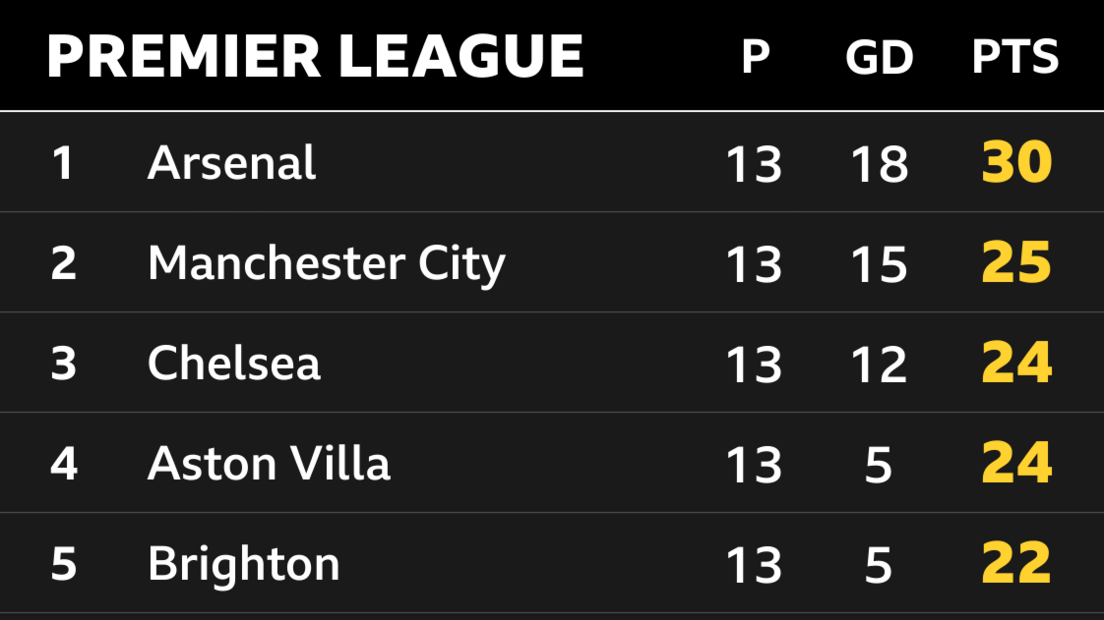Click the P column header
1104x620 pixels.
[x=755, y=57]
